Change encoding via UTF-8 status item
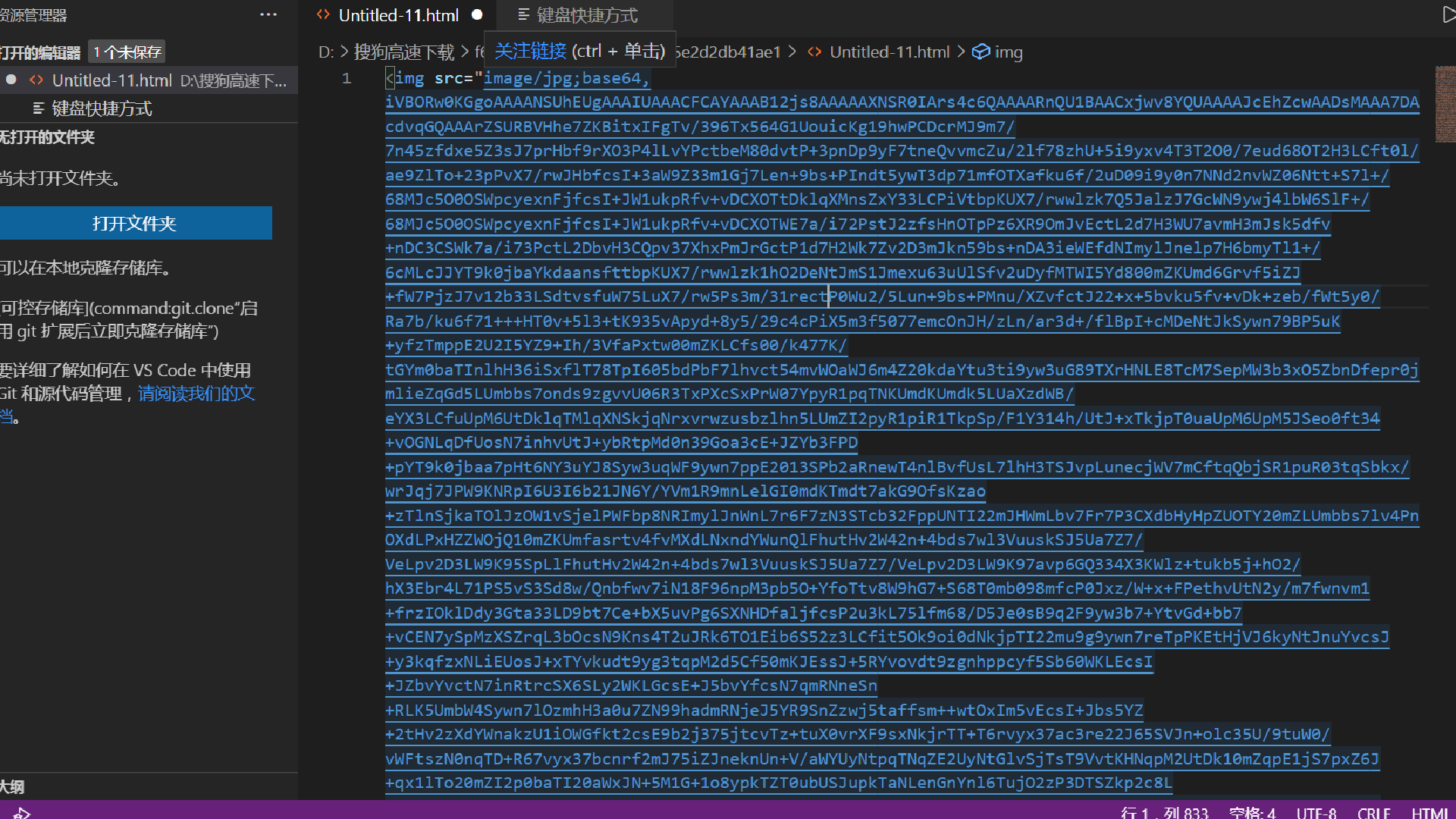The height and width of the screenshot is (819, 1456). click(1316, 813)
